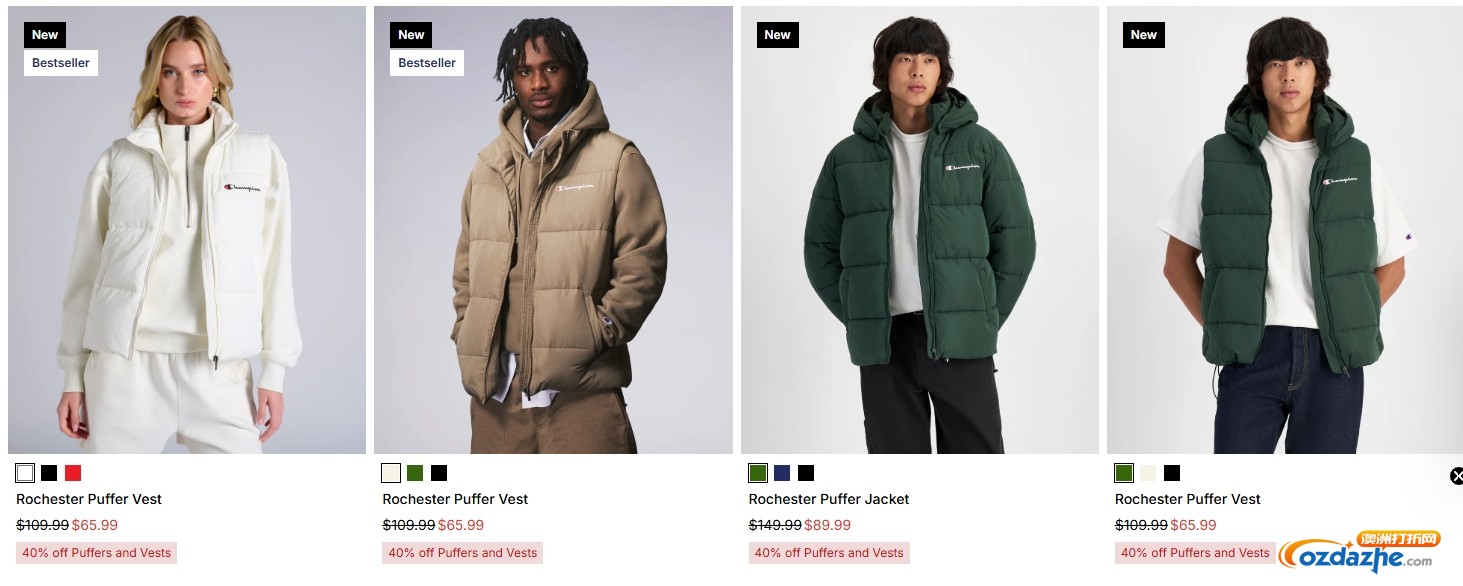The height and width of the screenshot is (586, 1463).
Task: Open white Rochester Puffer Vest title link
Action: click(x=89, y=499)
